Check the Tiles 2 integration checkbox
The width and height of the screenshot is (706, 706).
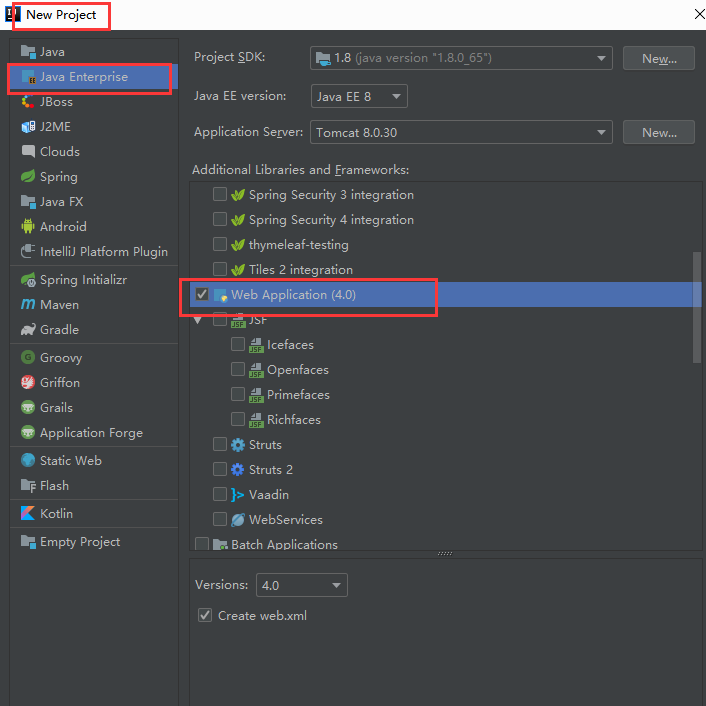tap(220, 269)
